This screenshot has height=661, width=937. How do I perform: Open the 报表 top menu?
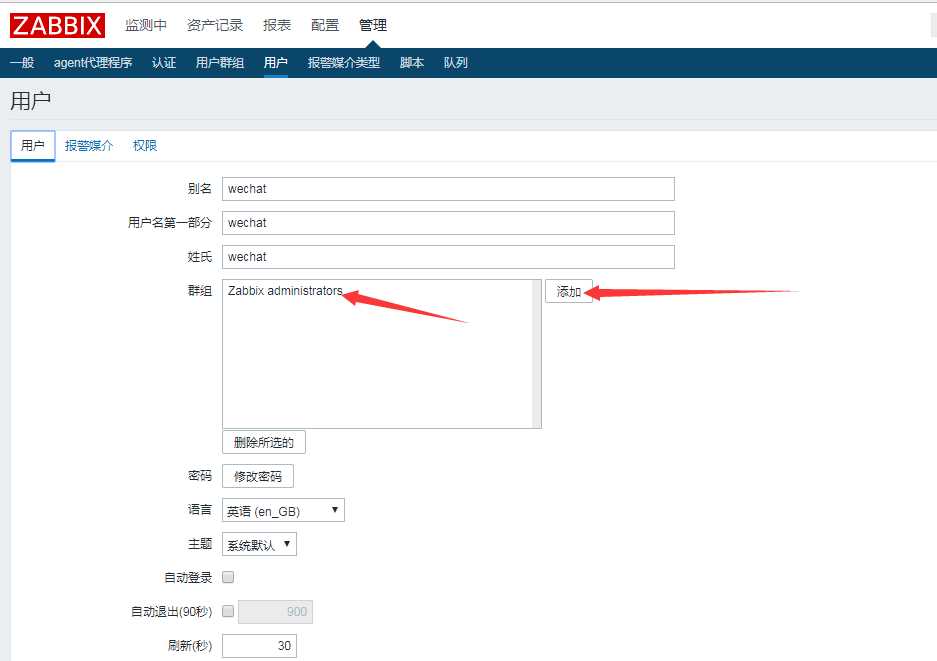[277, 25]
